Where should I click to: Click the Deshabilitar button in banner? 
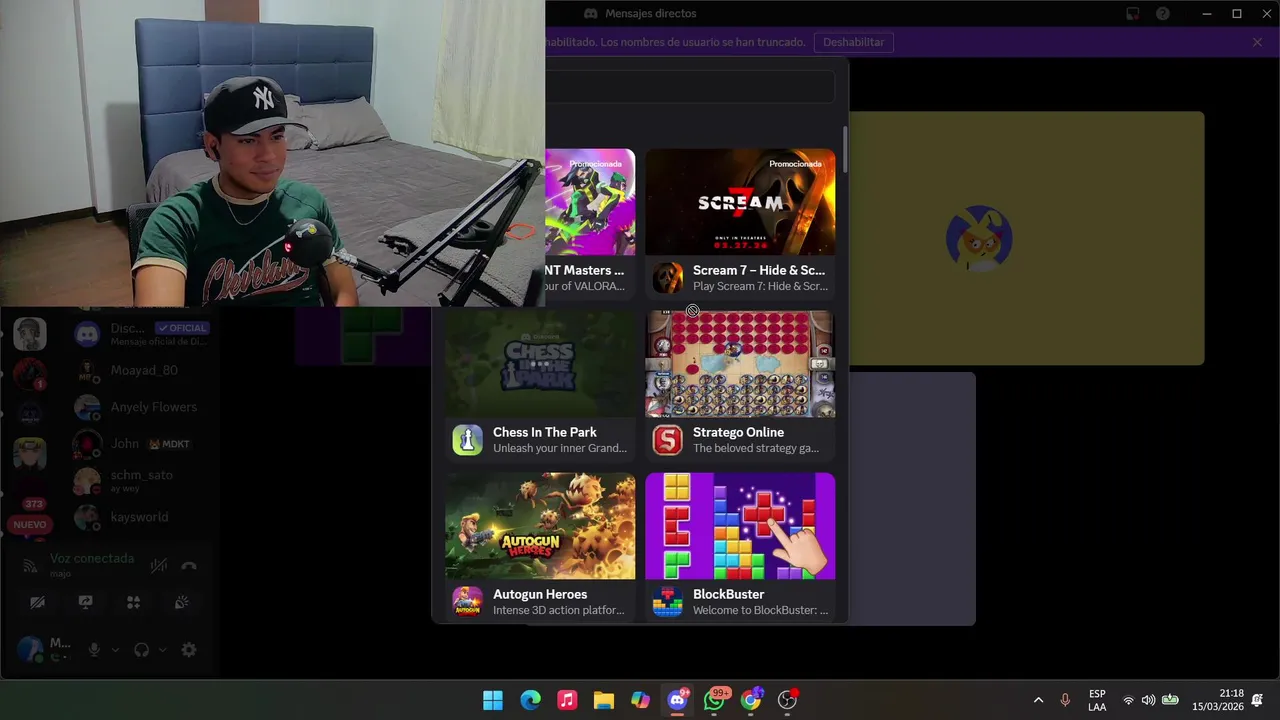[x=854, y=42]
